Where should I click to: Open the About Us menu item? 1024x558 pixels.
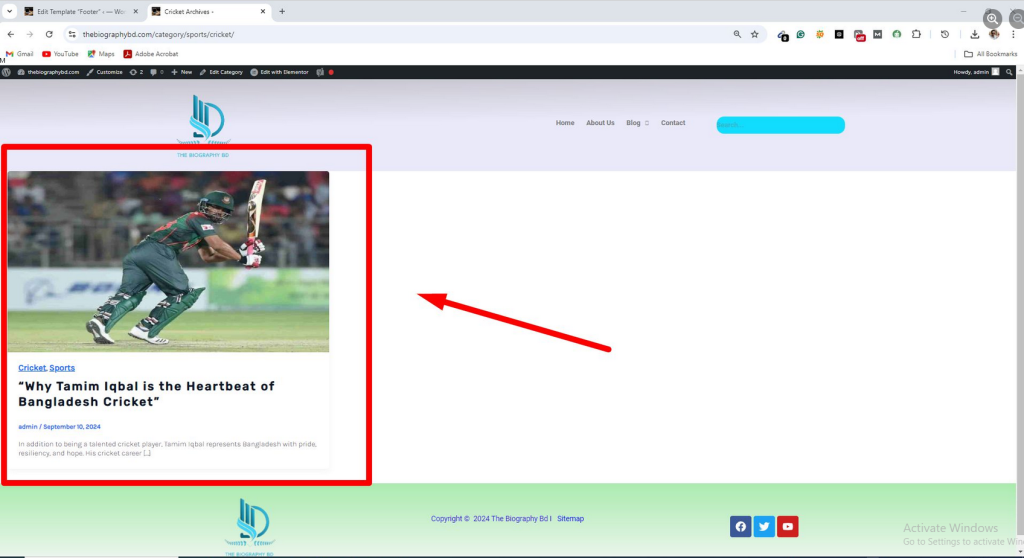tap(600, 123)
